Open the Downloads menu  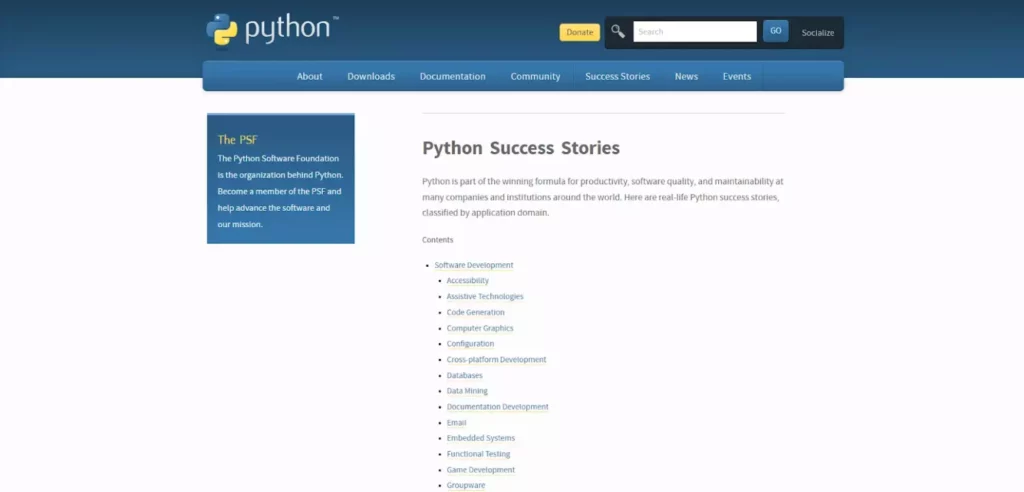(x=371, y=76)
